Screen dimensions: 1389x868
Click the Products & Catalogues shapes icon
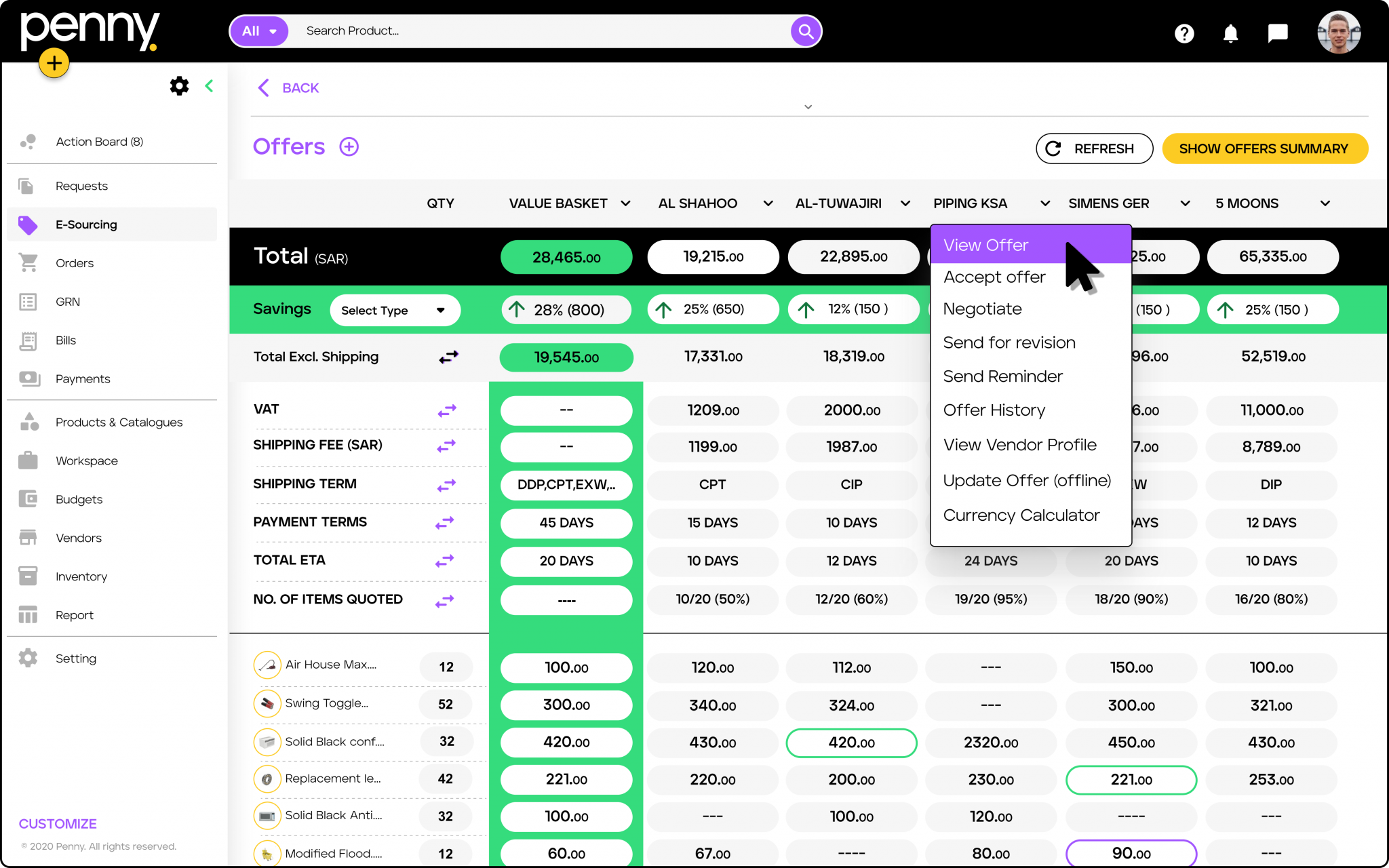click(x=29, y=422)
